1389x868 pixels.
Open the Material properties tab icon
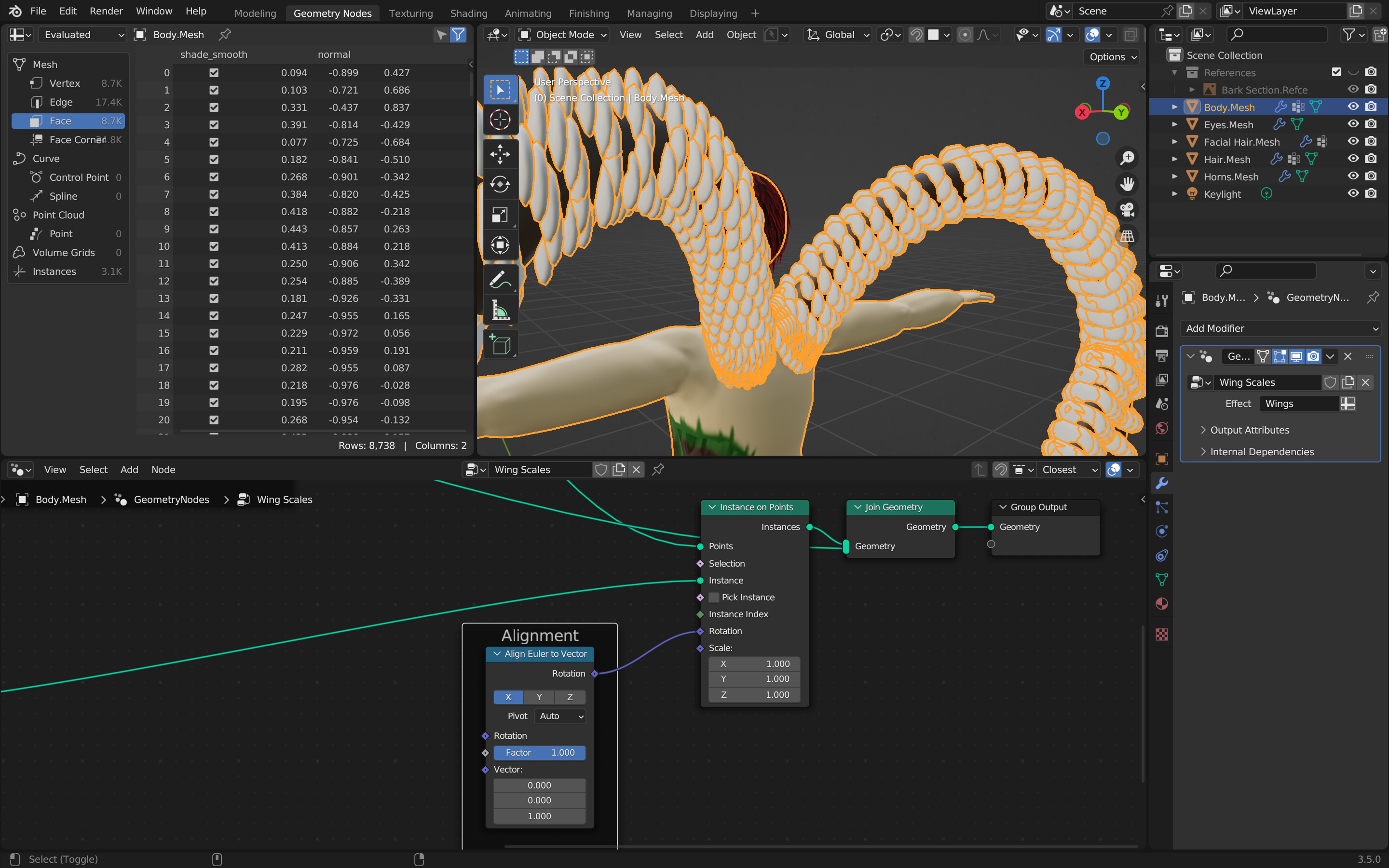tap(1162, 604)
